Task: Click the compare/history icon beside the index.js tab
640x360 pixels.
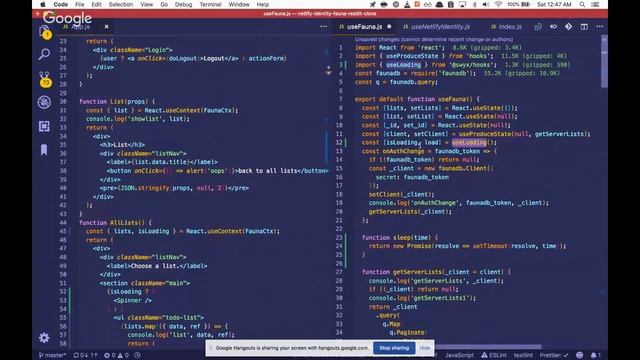Action: click(538, 27)
